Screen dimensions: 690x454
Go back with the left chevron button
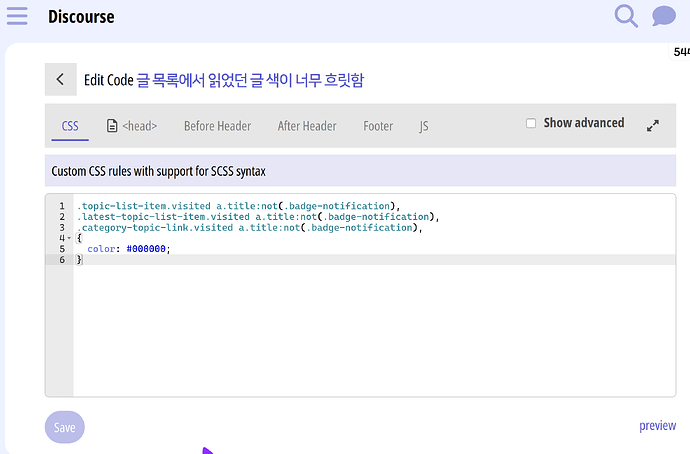(x=61, y=79)
